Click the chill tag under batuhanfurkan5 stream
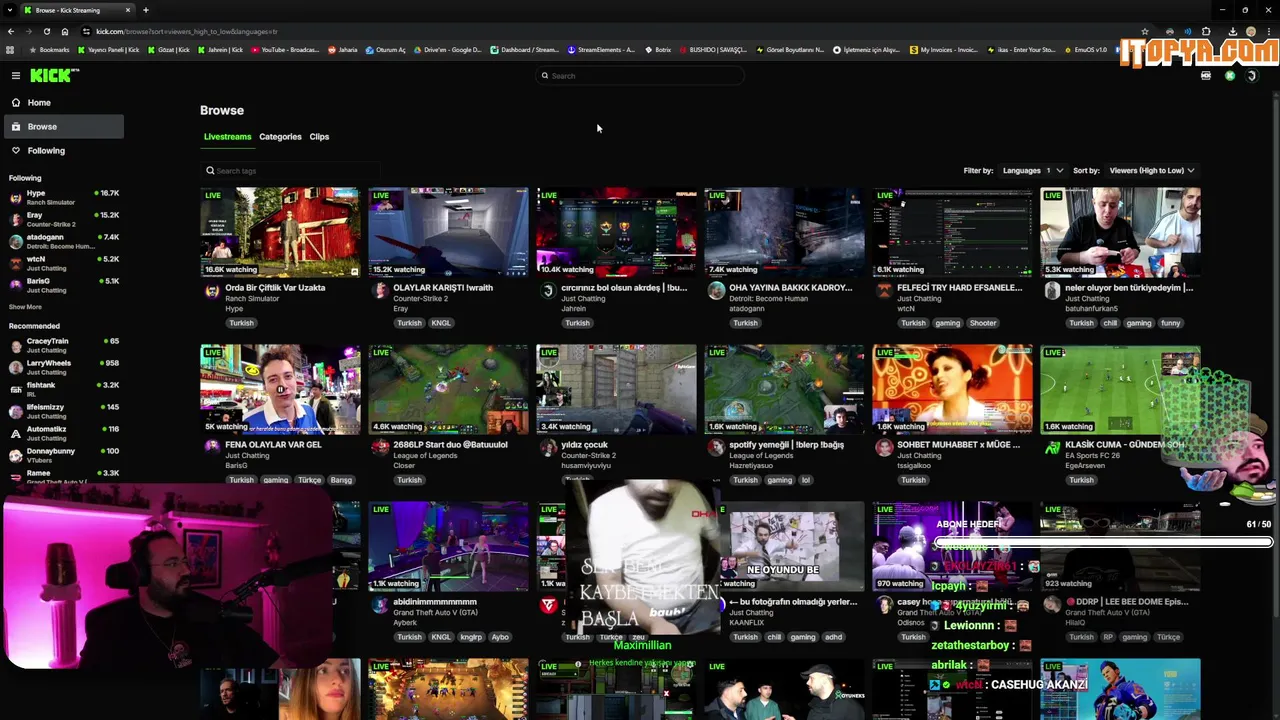The width and height of the screenshot is (1280, 720). [1110, 323]
